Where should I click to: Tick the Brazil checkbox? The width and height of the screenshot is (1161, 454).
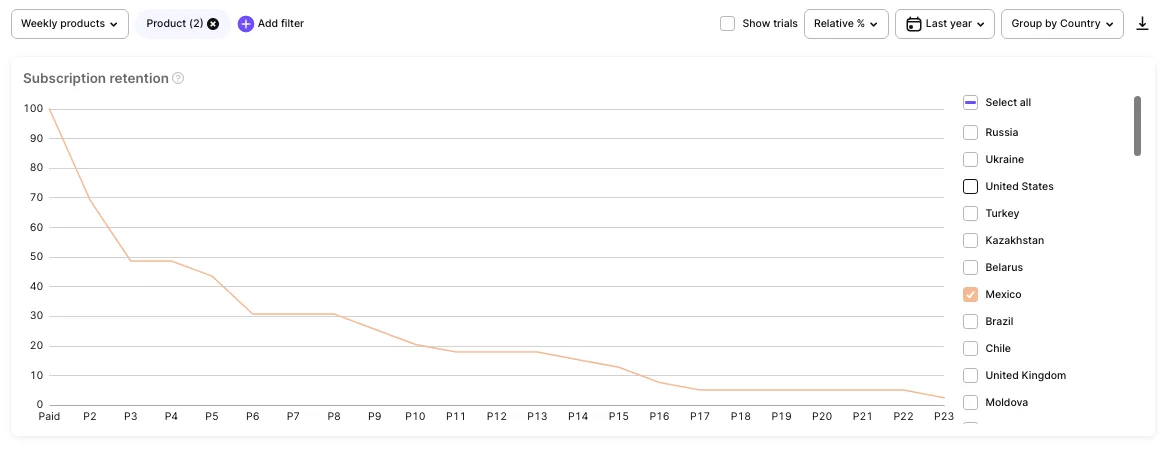(970, 322)
